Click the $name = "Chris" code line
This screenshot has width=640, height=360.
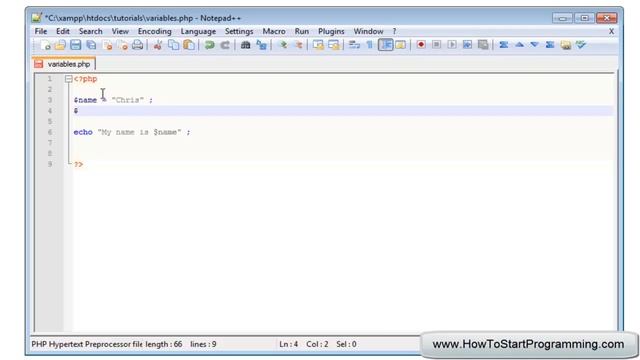tap(113, 100)
